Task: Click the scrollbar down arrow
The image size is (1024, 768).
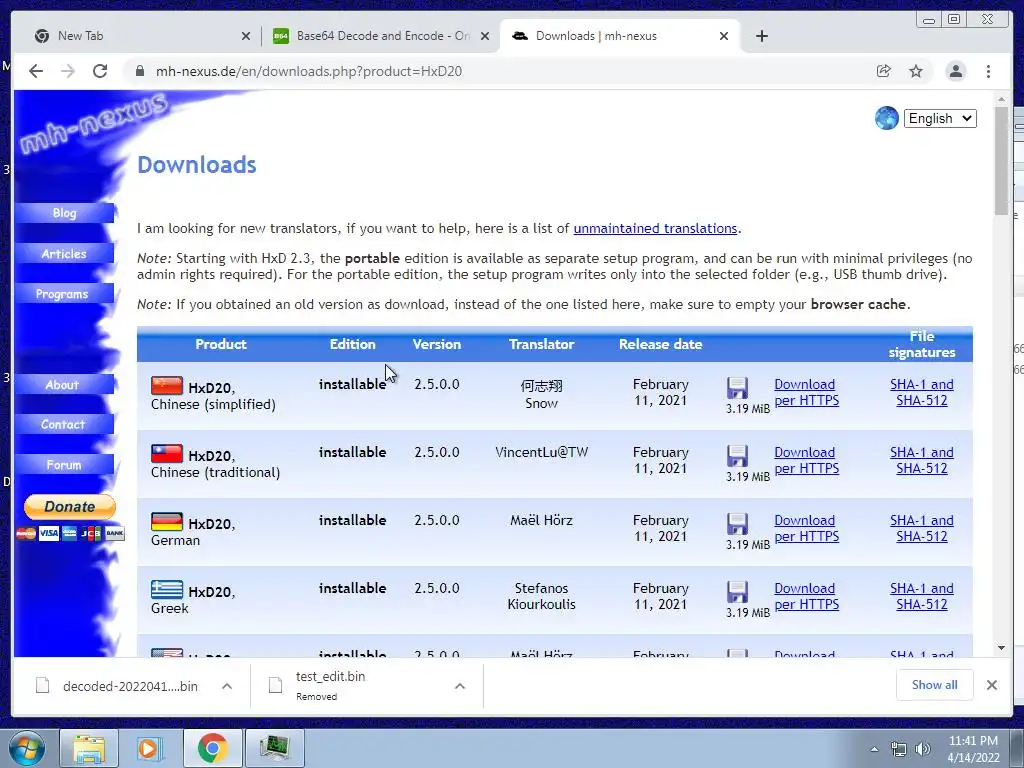Action: click(x=1001, y=648)
